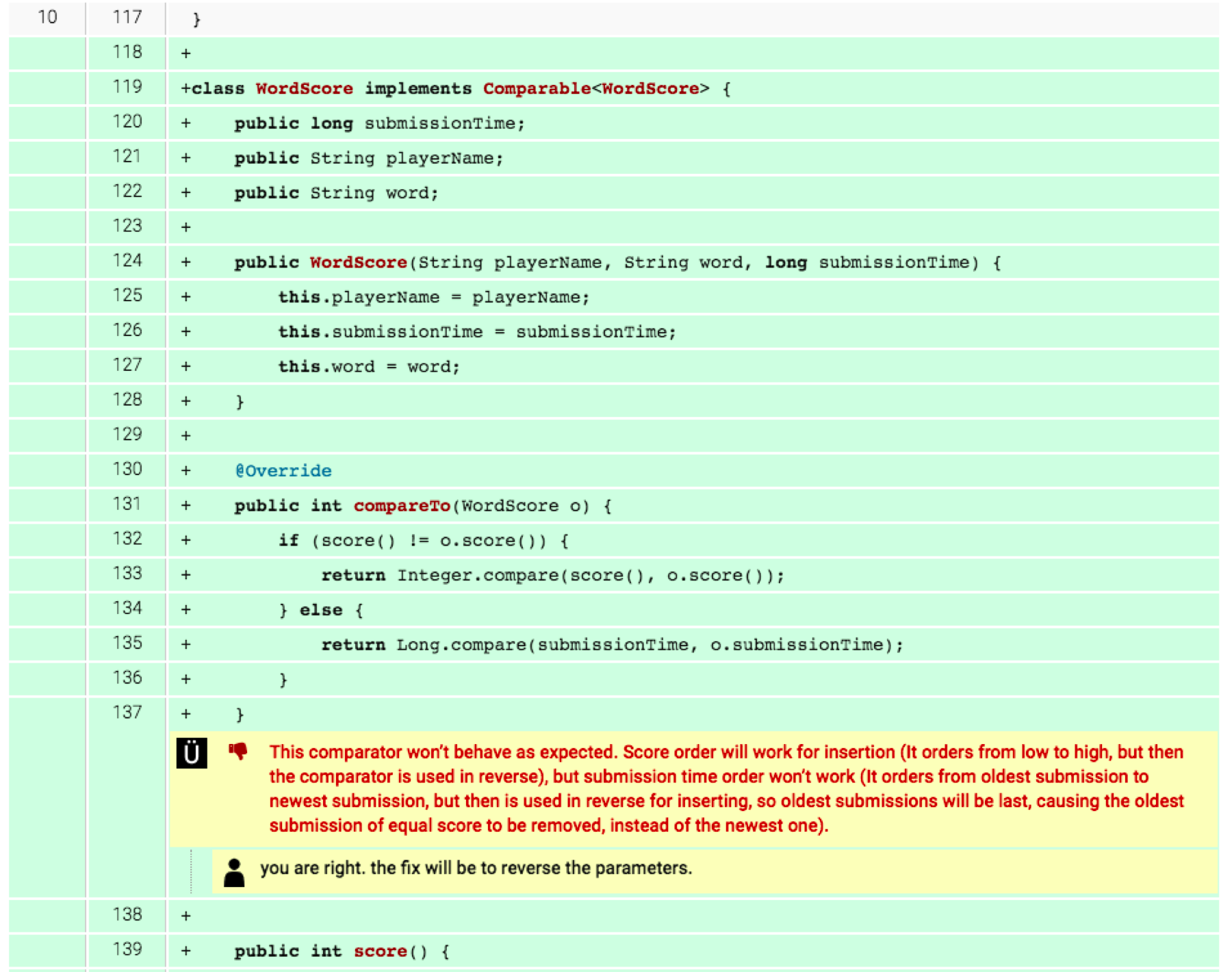
Task: Click old line number 10 in the gutter
Action: 47,17
